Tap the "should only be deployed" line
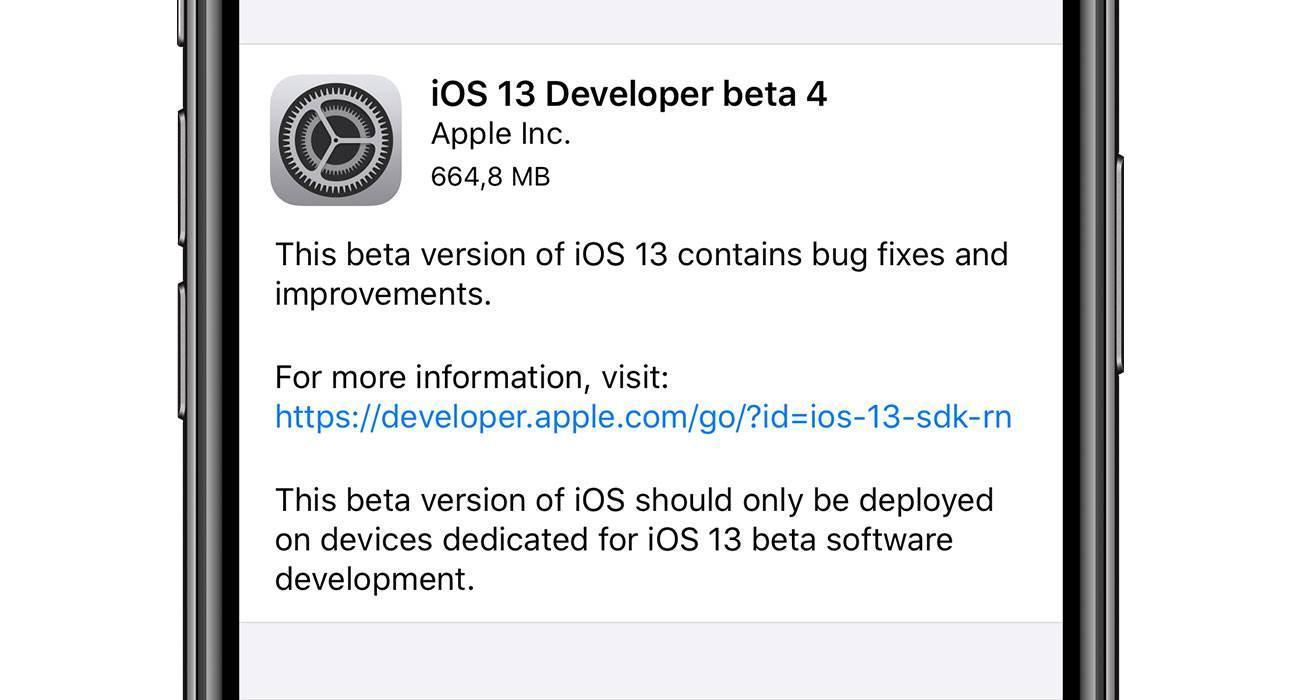 click(x=814, y=499)
